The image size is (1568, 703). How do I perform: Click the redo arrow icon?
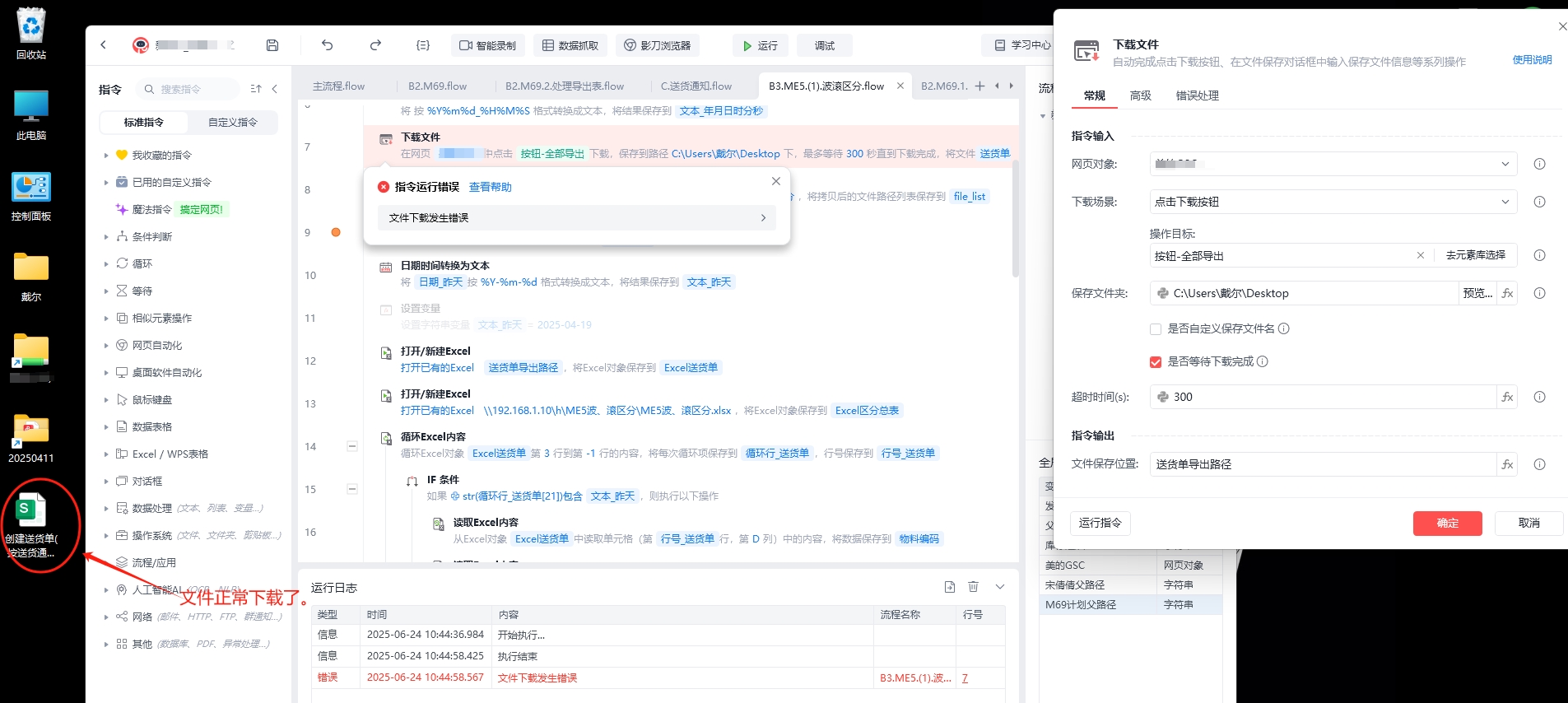tap(375, 45)
